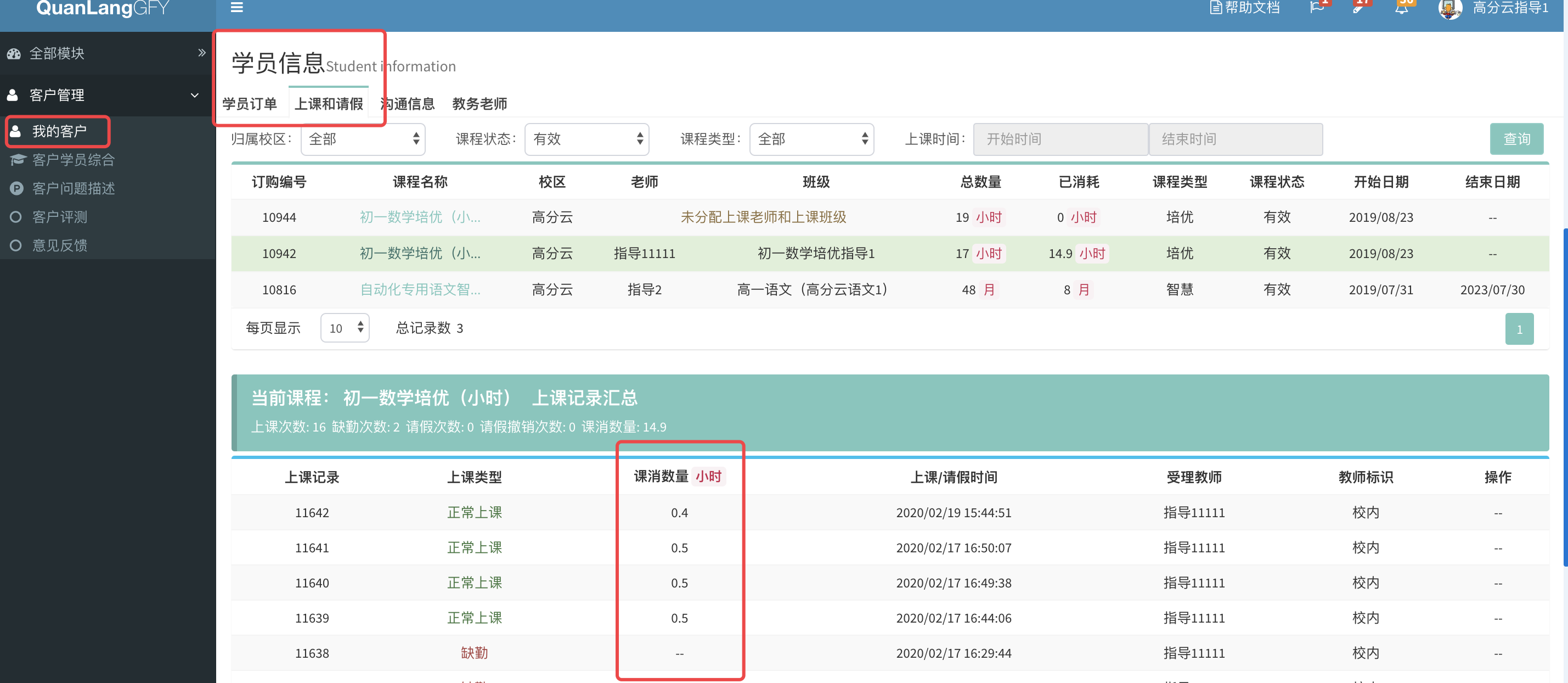The width and height of the screenshot is (1568, 683).
Task: Collapse the 客户管理 menu chevron
Action: click(x=195, y=95)
